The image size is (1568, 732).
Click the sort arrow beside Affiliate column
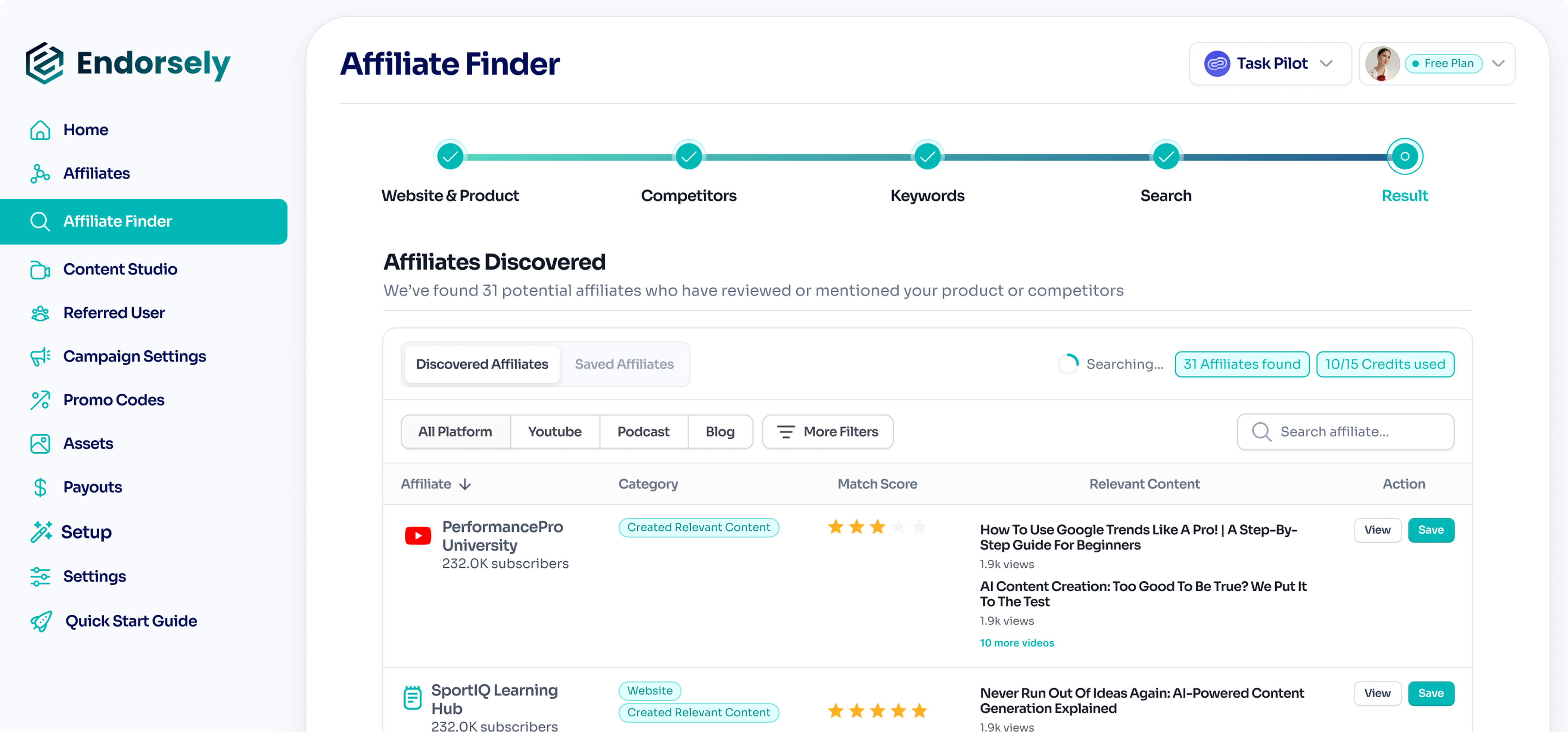[465, 484]
